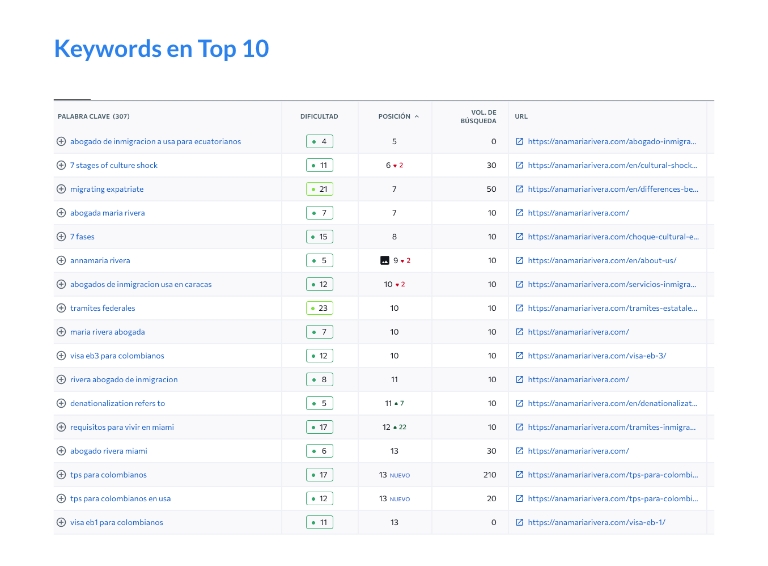Click plus icon beside 'tps para colombianos en usa'
The image size is (768, 566).
pyautogui.click(x=61, y=498)
